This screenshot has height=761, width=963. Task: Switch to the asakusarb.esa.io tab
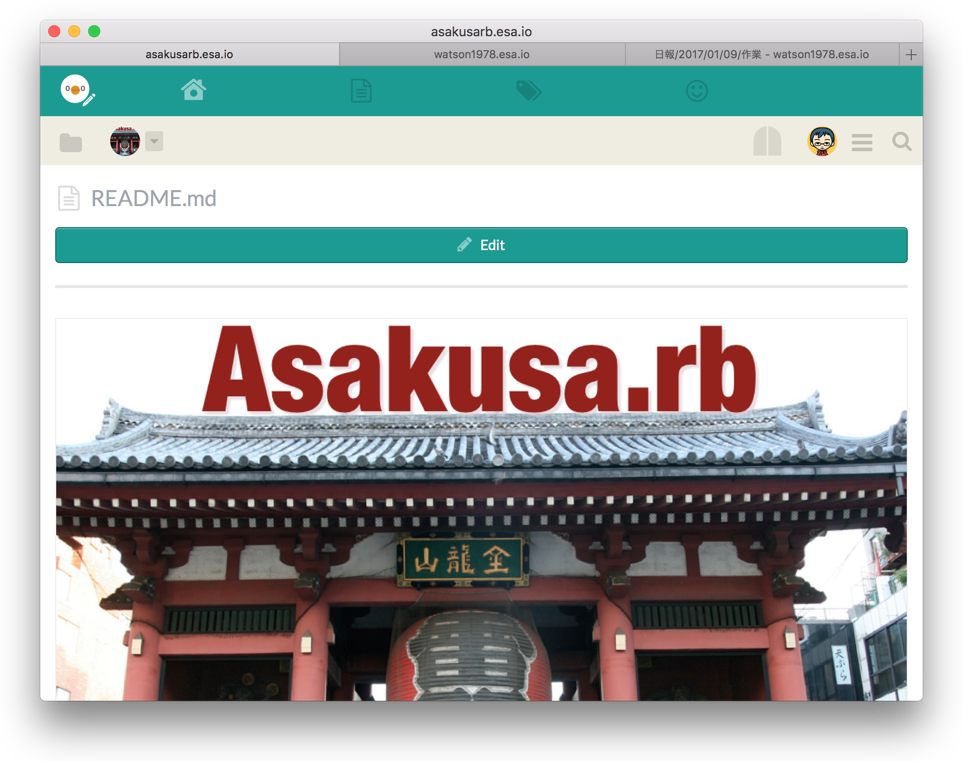pyautogui.click(x=189, y=54)
